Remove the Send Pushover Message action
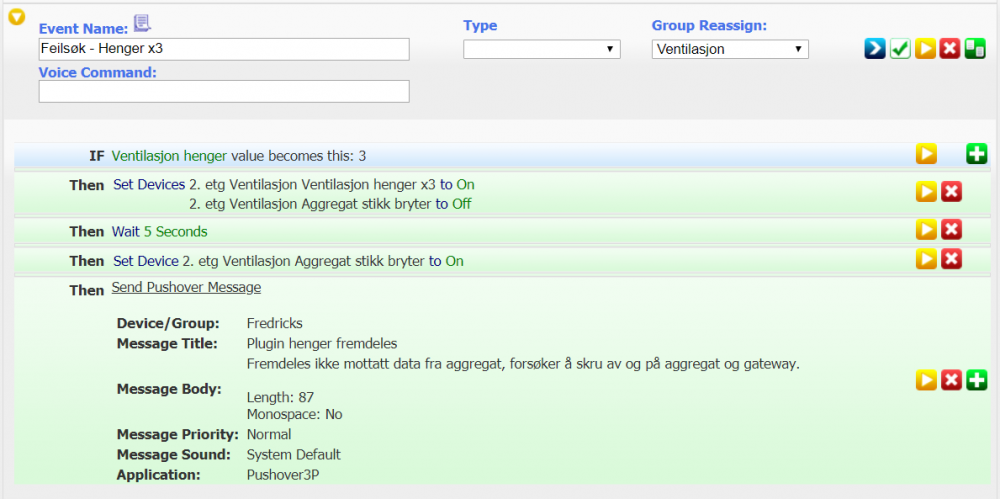 click(x=952, y=380)
